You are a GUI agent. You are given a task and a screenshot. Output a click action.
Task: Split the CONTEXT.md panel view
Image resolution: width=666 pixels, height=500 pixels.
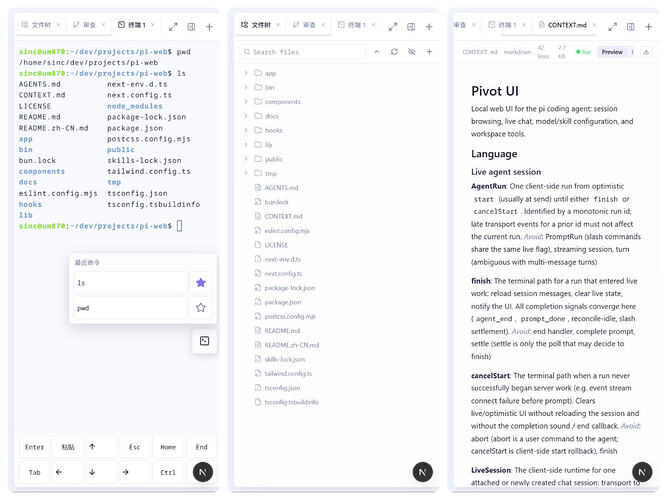(x=631, y=27)
